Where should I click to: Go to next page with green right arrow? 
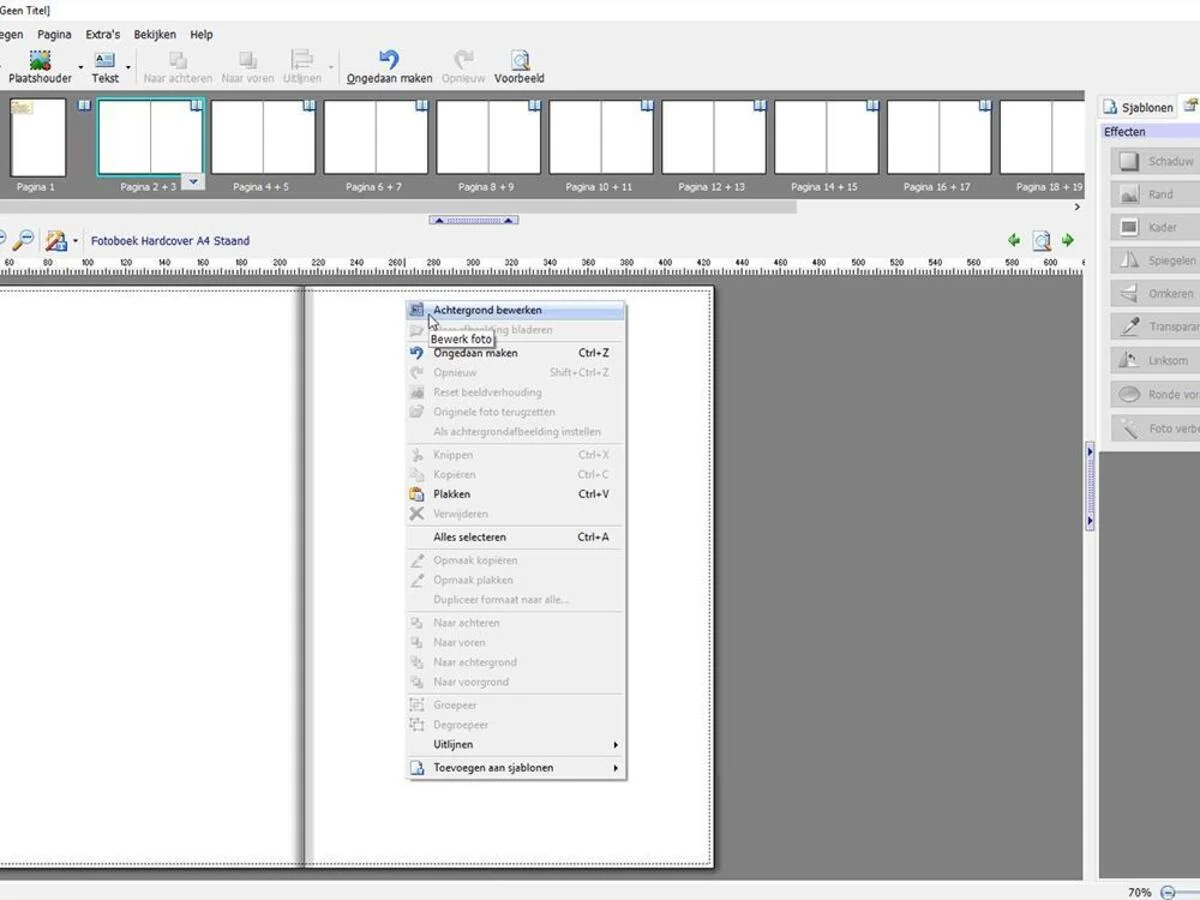1068,240
